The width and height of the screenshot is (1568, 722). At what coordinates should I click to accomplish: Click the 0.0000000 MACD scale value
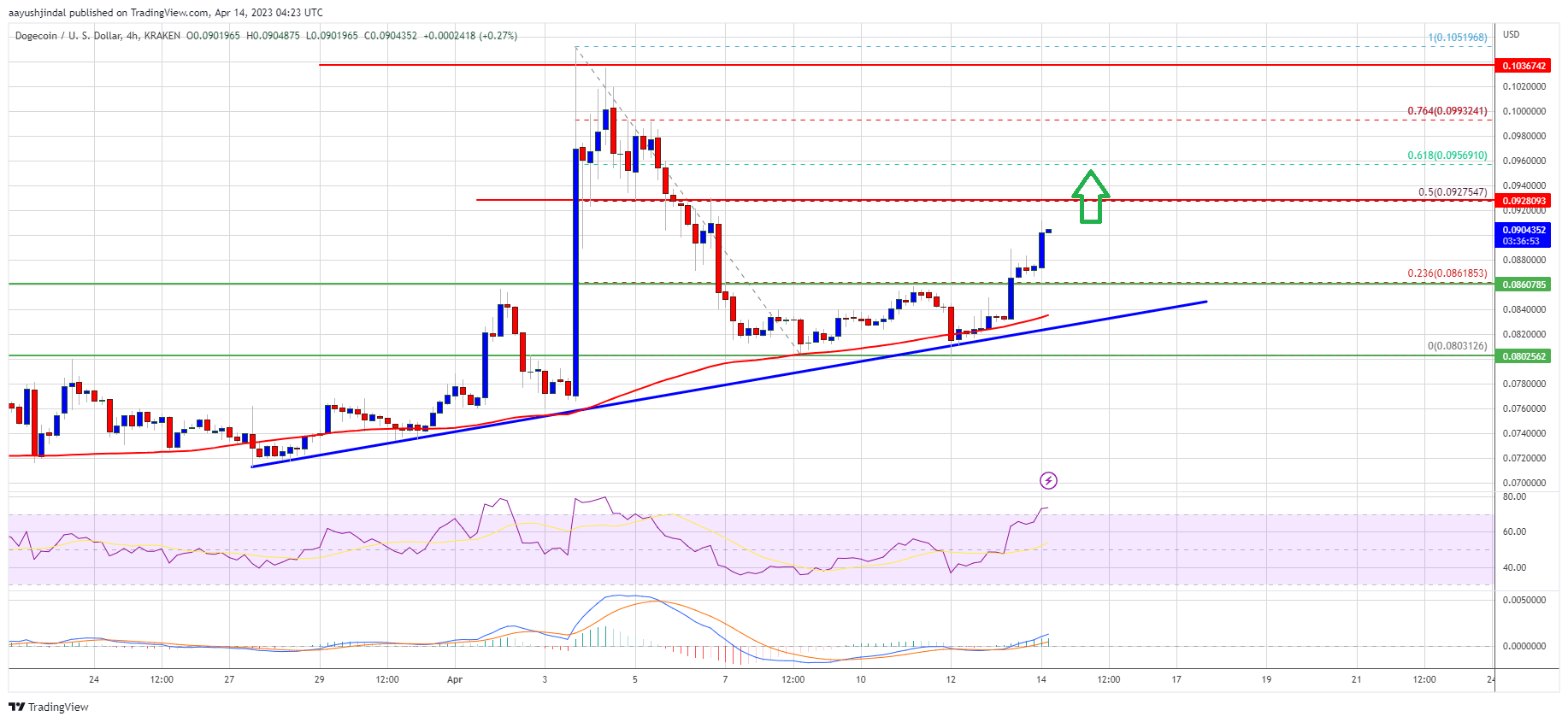(x=1524, y=646)
